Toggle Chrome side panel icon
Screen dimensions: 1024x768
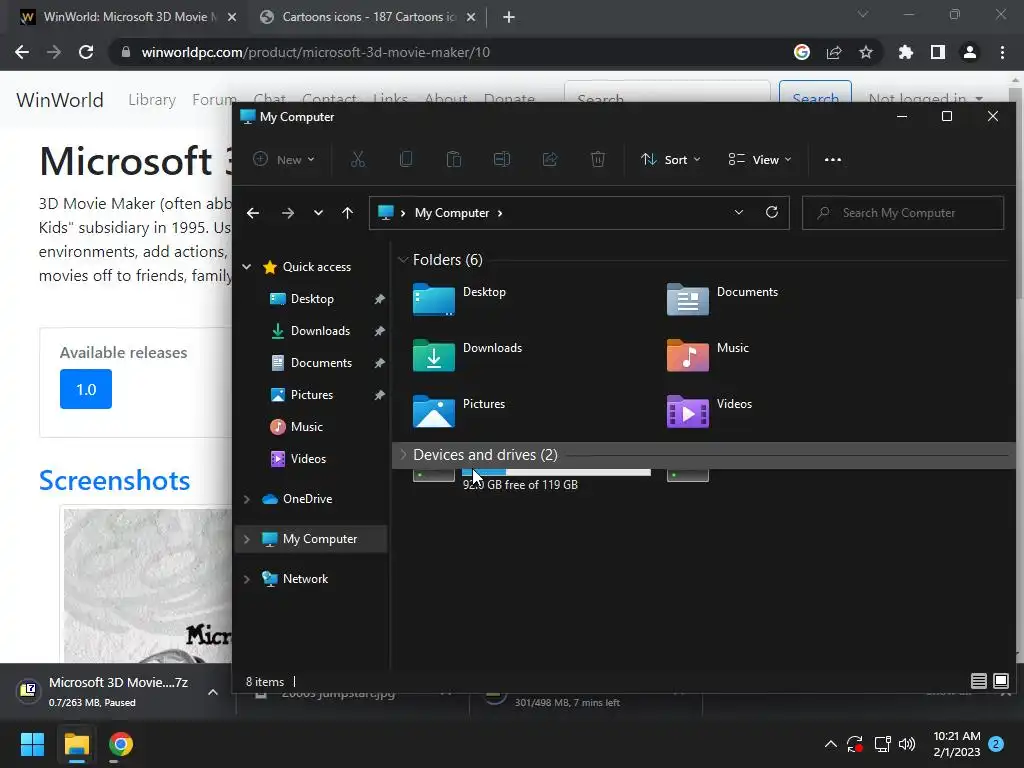pos(938,52)
